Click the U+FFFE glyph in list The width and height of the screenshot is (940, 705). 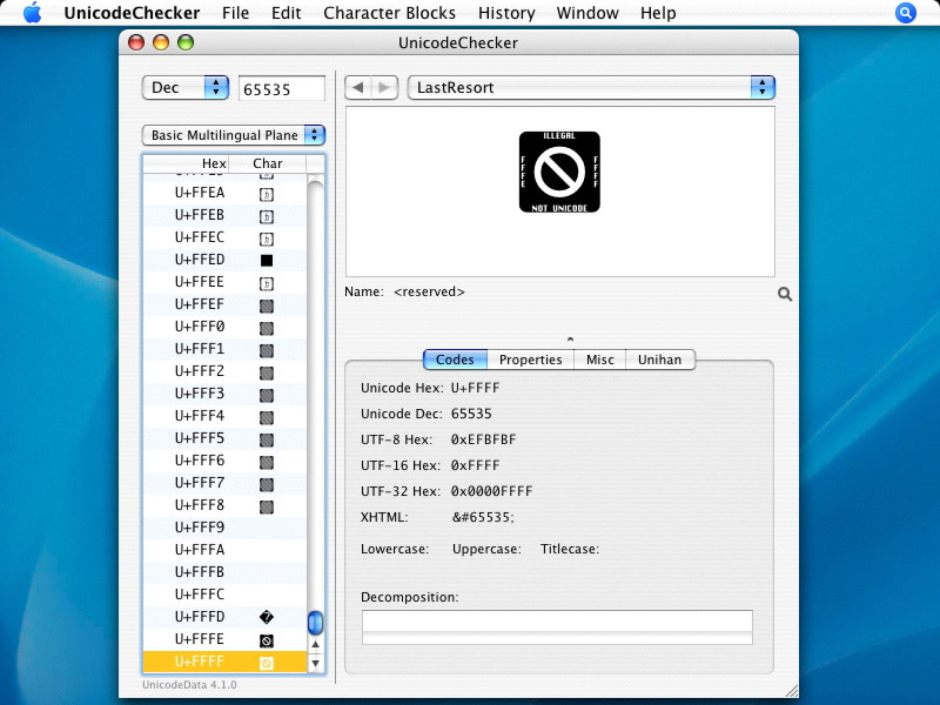point(266,640)
